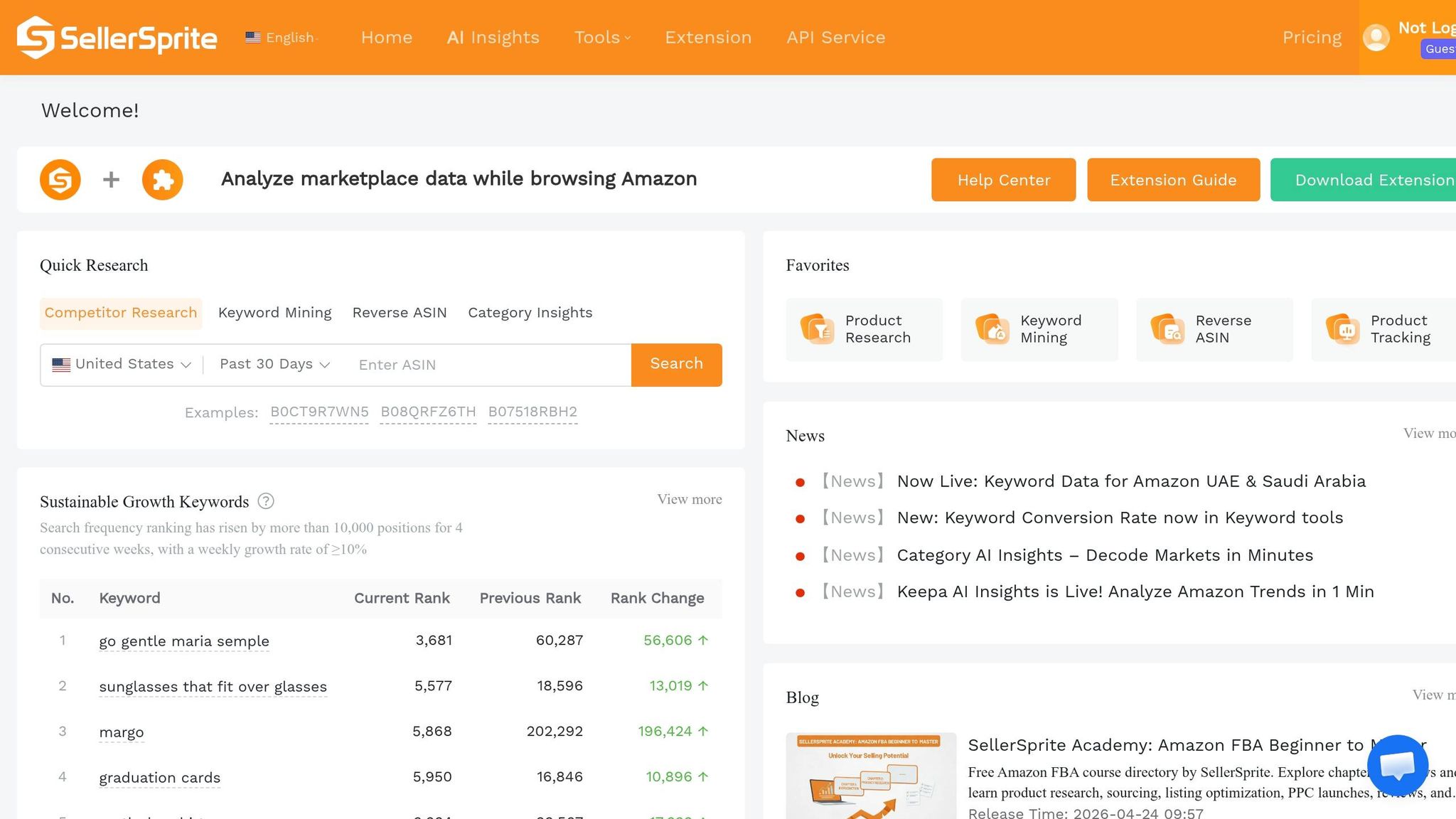This screenshot has width=1456, height=819.
Task: Open the Past 30 Days dropdown
Action: pyautogui.click(x=275, y=364)
